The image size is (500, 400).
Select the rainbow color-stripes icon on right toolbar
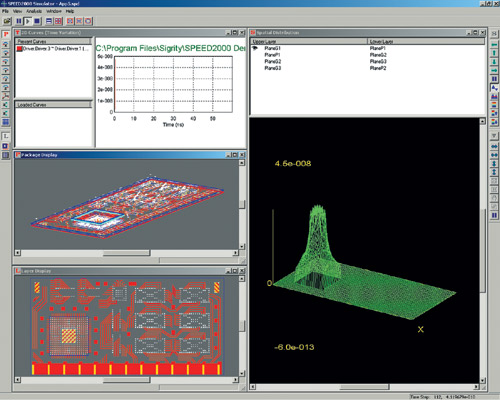pyautogui.click(x=494, y=105)
